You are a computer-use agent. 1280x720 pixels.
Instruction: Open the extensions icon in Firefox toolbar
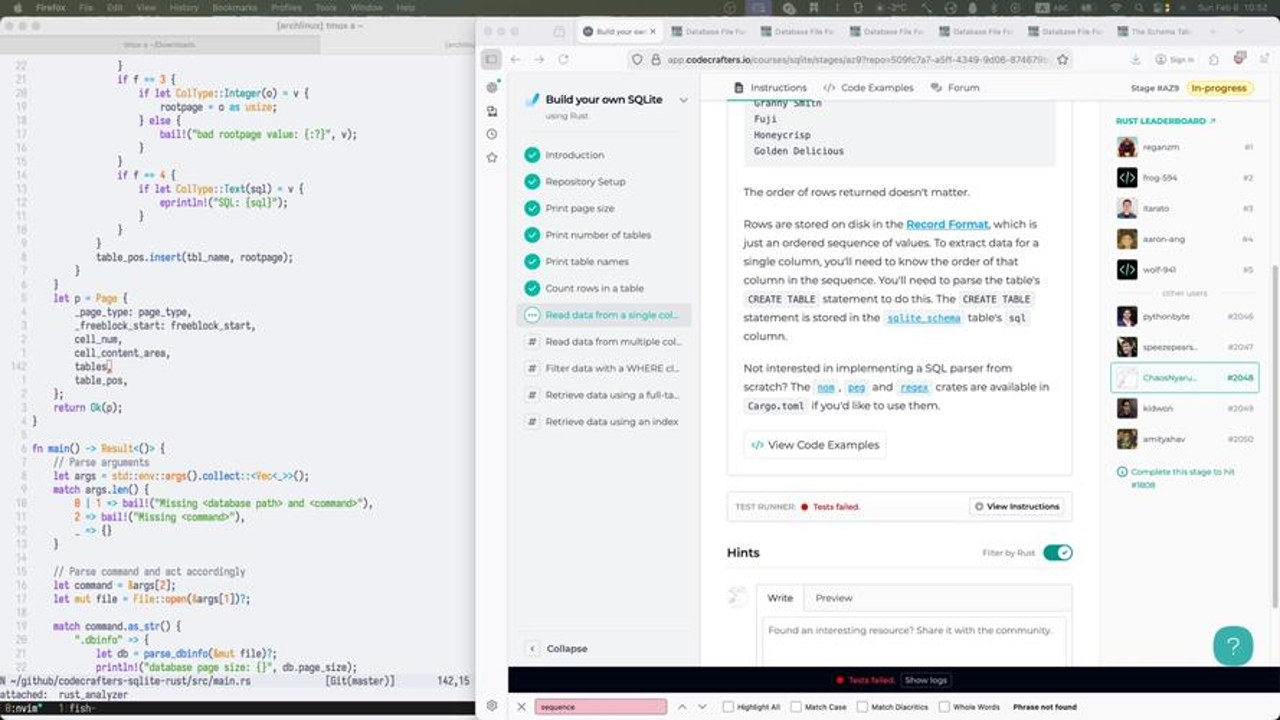(x=1214, y=59)
